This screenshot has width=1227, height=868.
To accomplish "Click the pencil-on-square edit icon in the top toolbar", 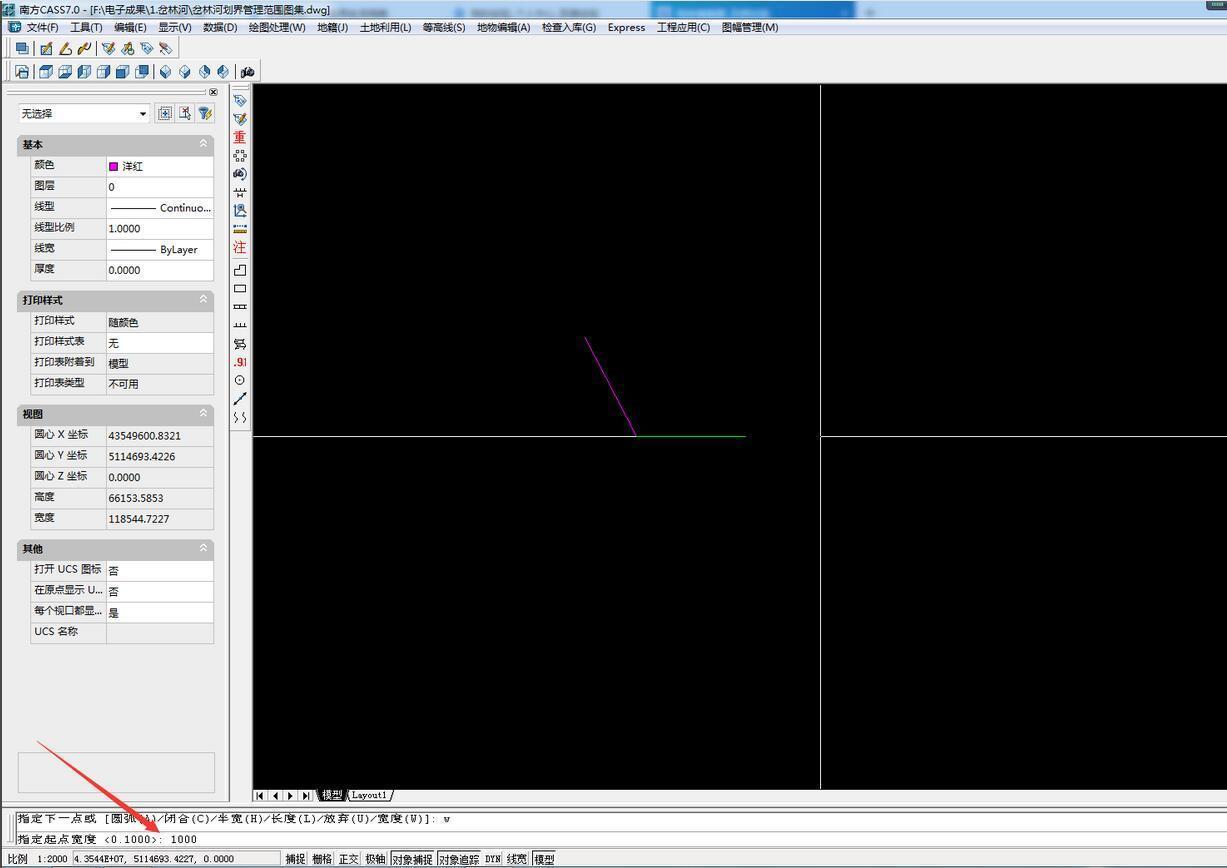I will 46,48.
